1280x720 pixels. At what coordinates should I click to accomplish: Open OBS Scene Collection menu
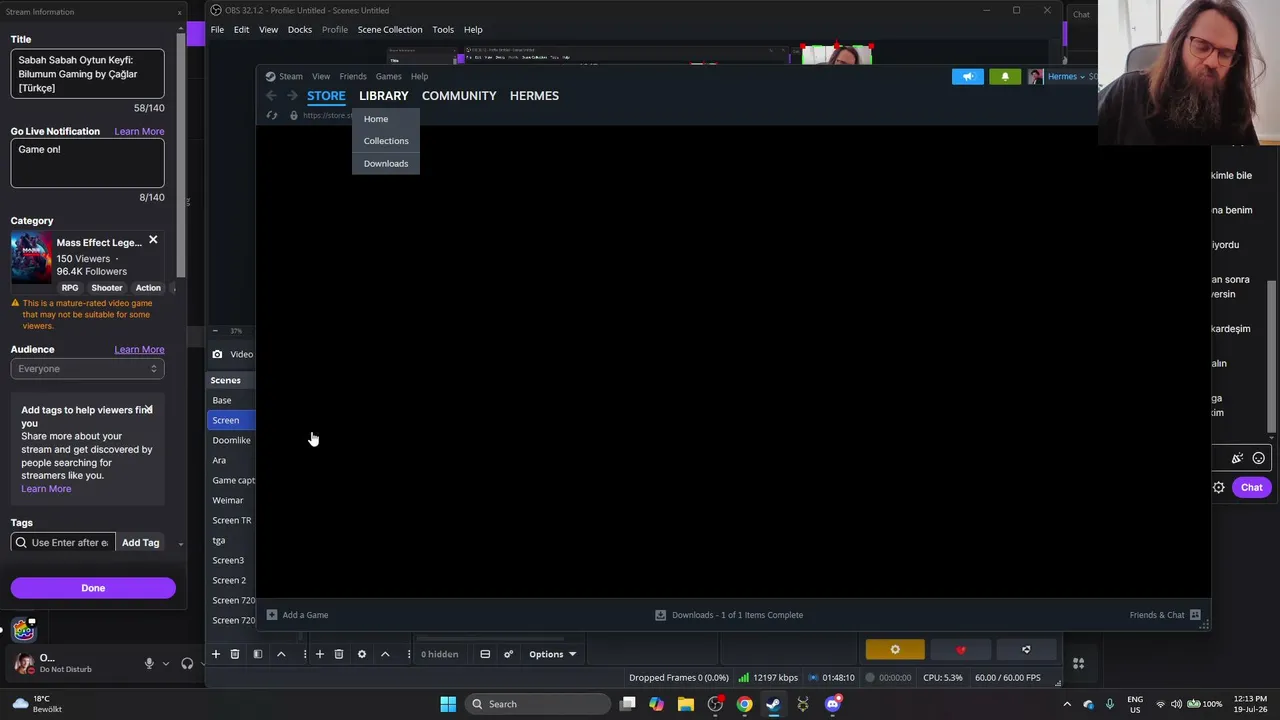click(390, 30)
